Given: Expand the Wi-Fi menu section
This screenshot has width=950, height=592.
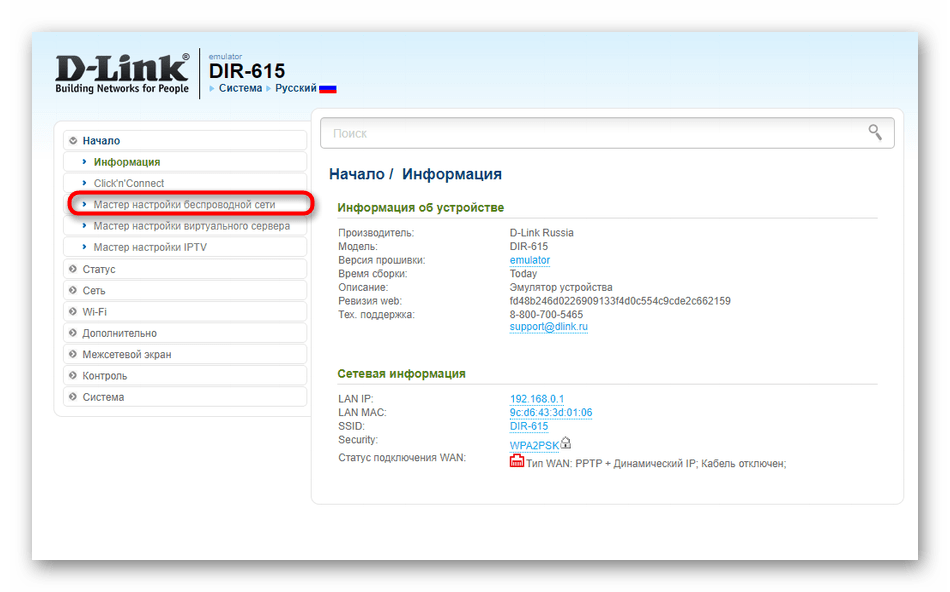Looking at the screenshot, I should (x=185, y=311).
